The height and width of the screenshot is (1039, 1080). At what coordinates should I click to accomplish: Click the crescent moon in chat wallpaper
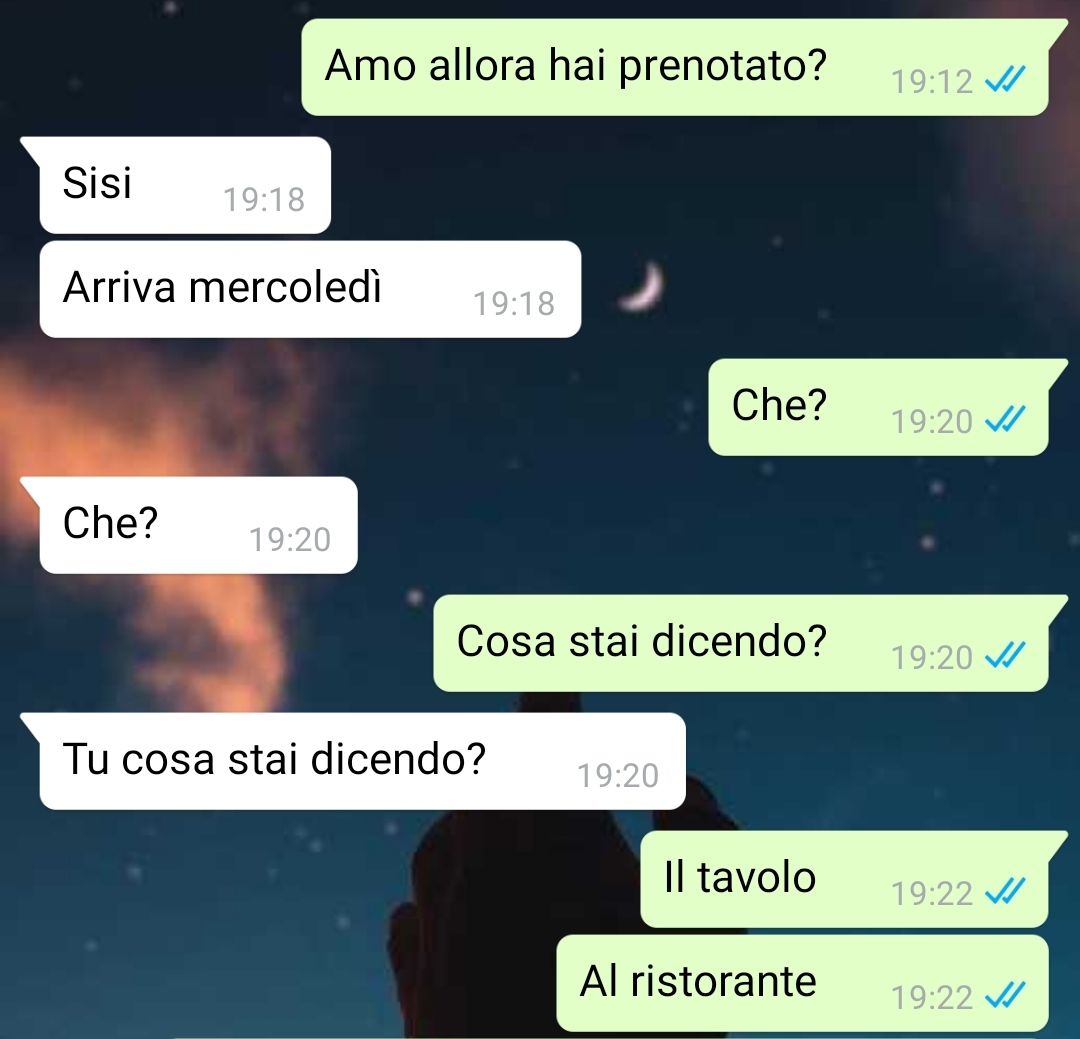[x=642, y=287]
